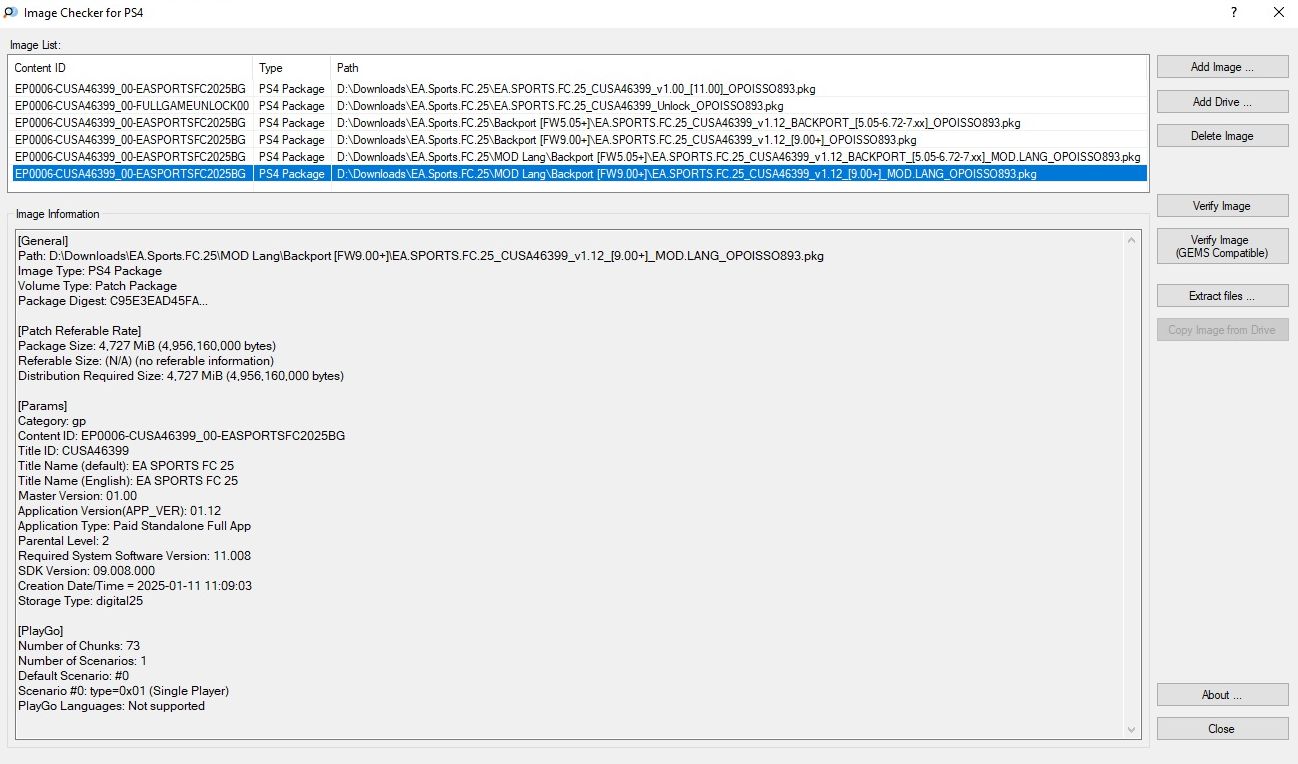Click the [General] section heading
This screenshot has height=764, width=1298.
43,241
